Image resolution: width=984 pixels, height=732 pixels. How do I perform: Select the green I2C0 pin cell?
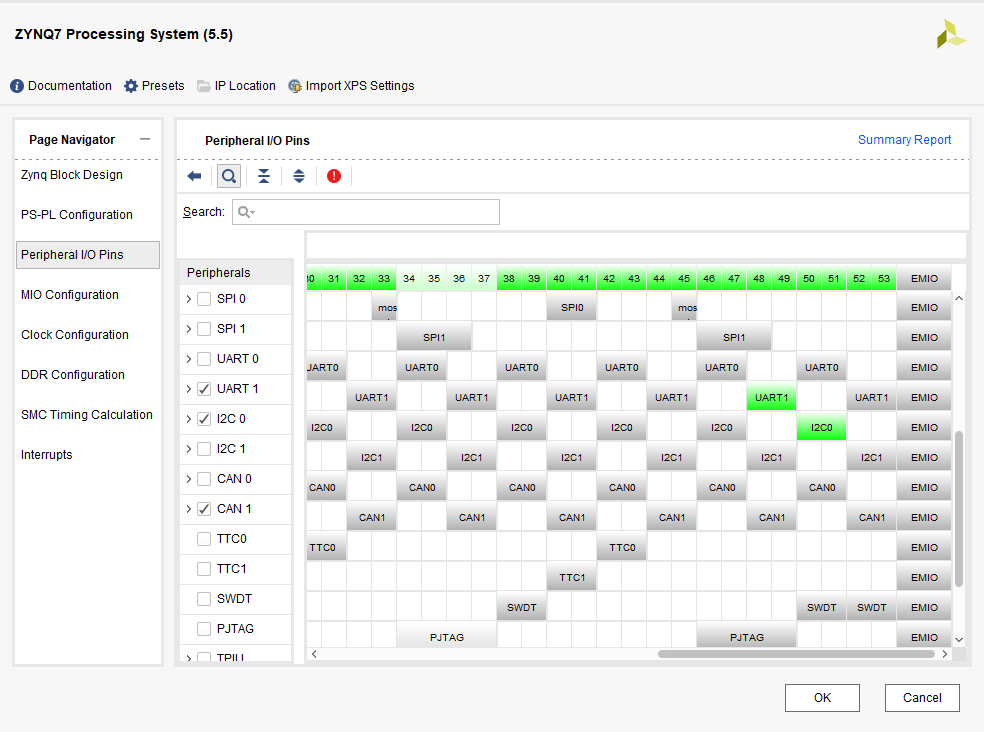tap(821, 428)
